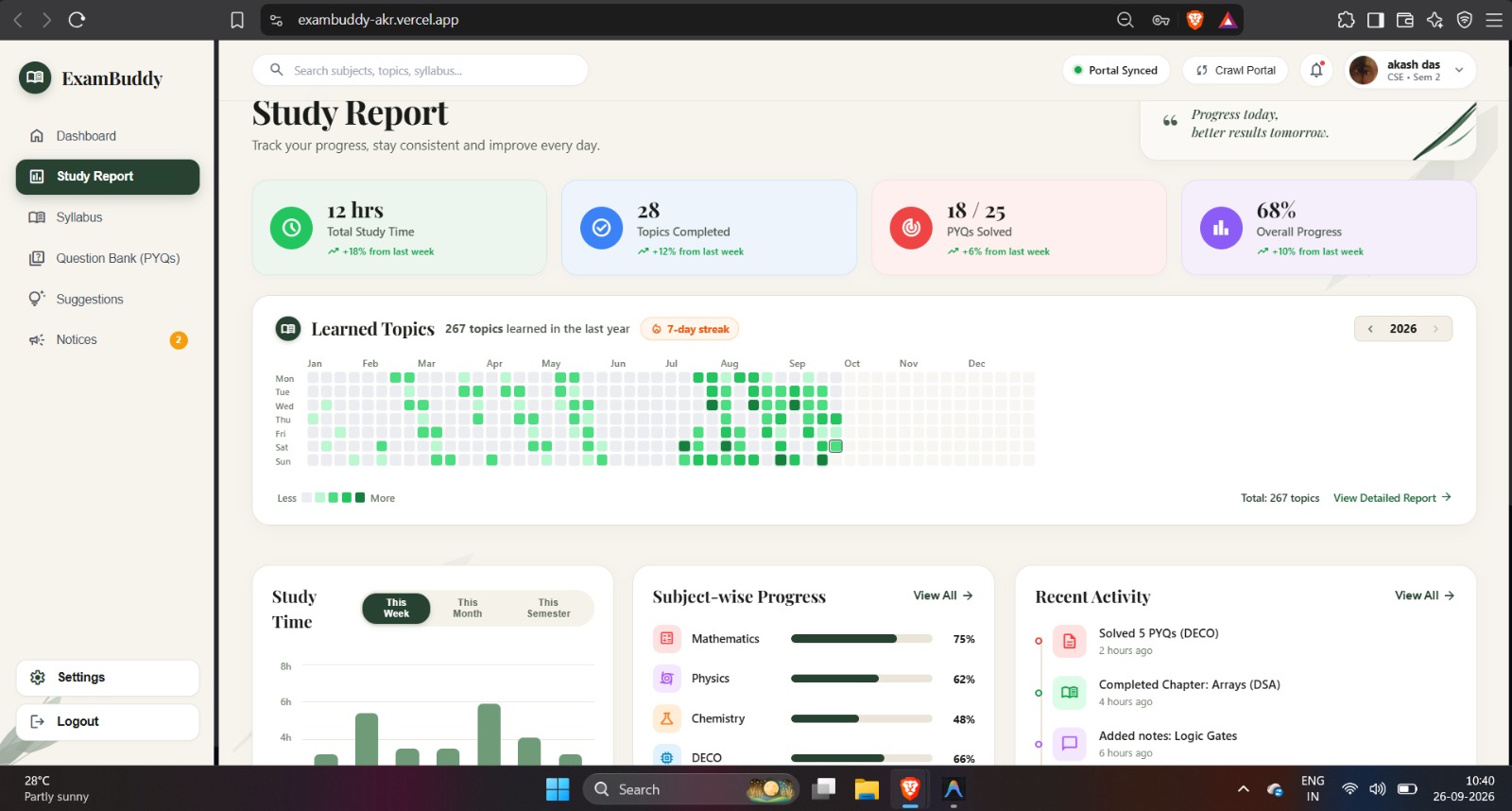Click View All in Recent Activity
The width and height of the screenshot is (1512, 811).
pyautogui.click(x=1425, y=595)
